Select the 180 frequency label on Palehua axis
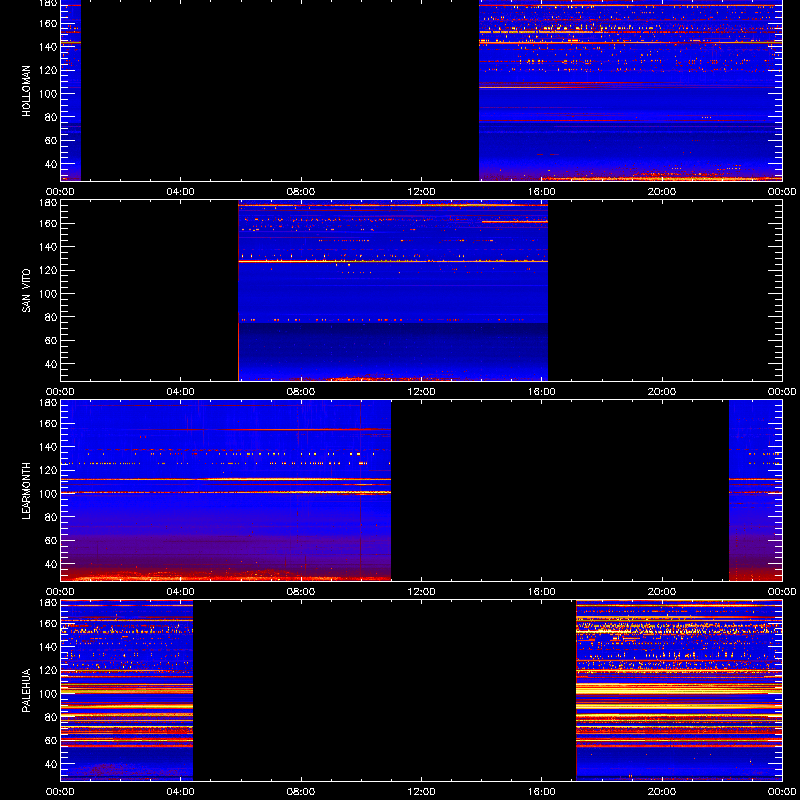This screenshot has height=800, width=800. pyautogui.click(x=48, y=603)
